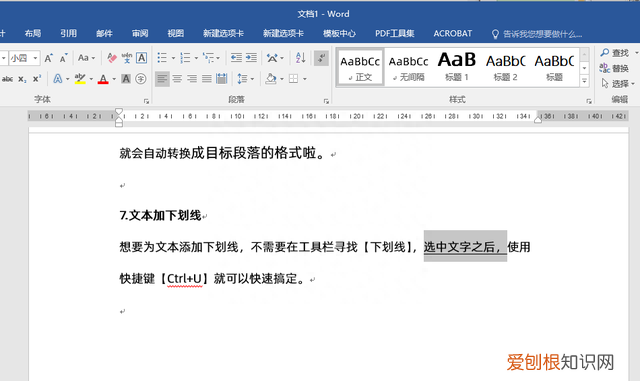Open the 视图 tab

(176, 33)
